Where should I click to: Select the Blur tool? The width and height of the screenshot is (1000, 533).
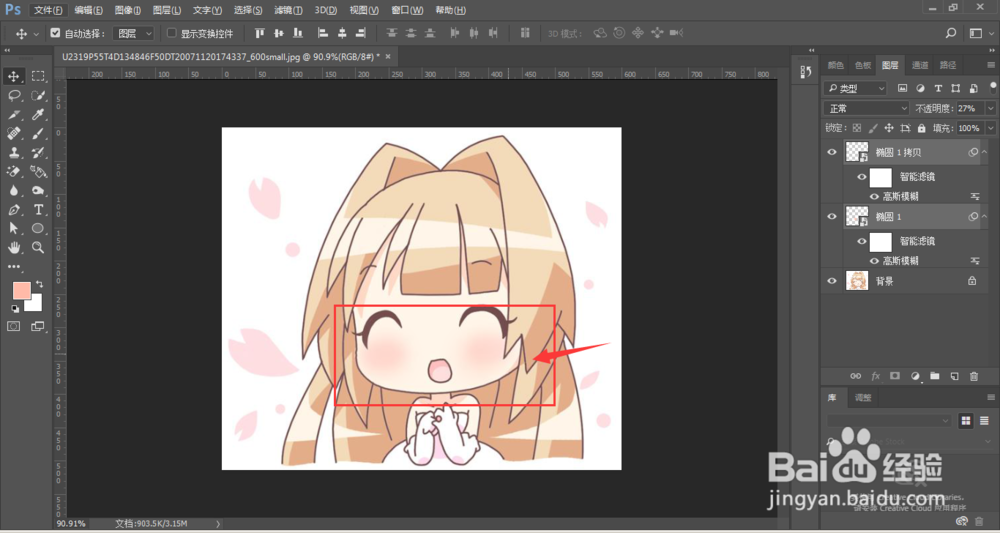(x=13, y=191)
